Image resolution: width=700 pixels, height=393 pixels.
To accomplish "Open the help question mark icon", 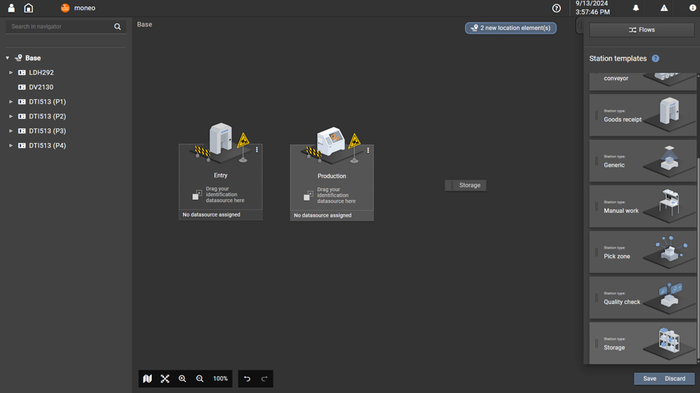I will click(x=556, y=8).
